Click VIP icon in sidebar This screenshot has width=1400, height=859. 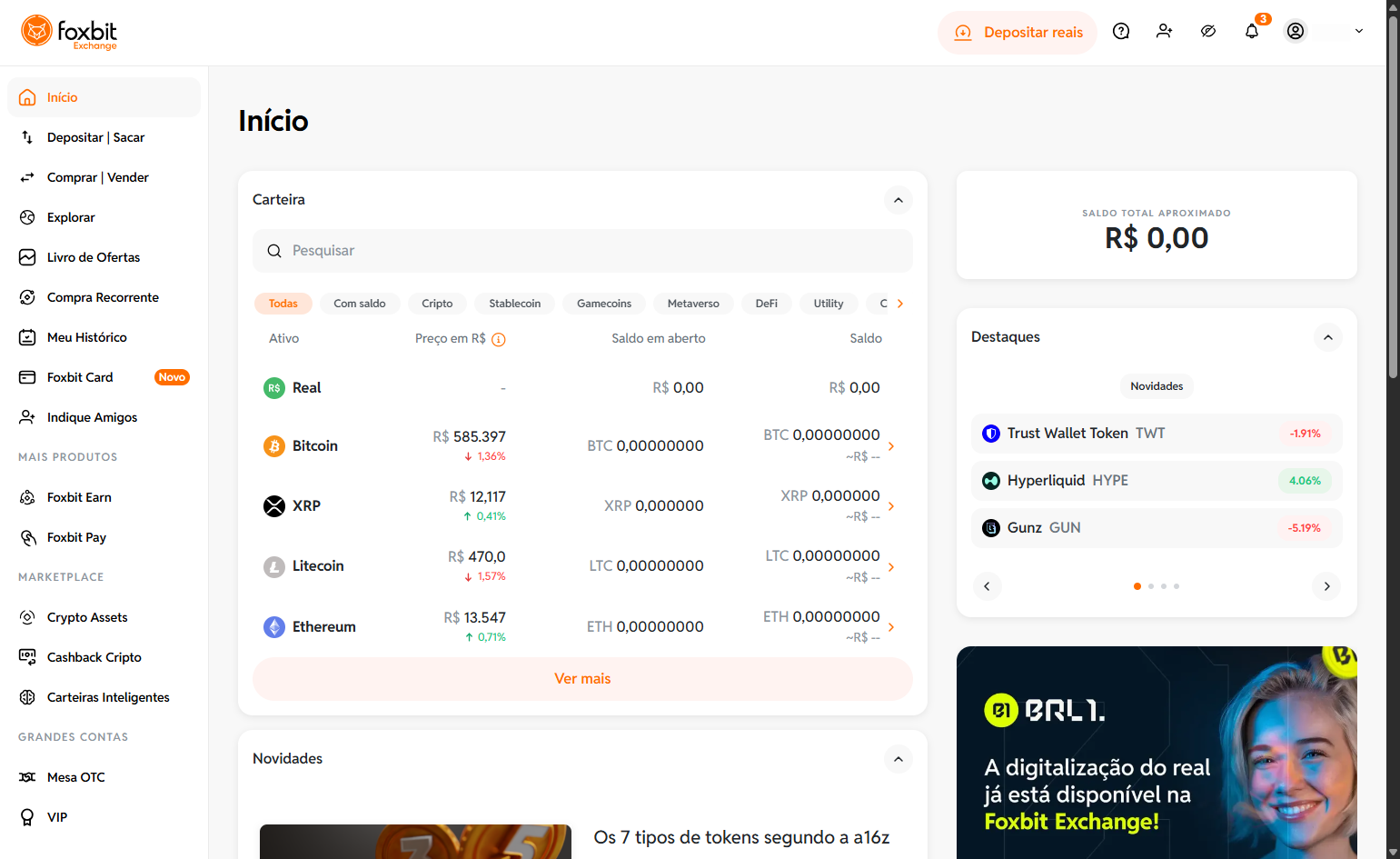27,817
